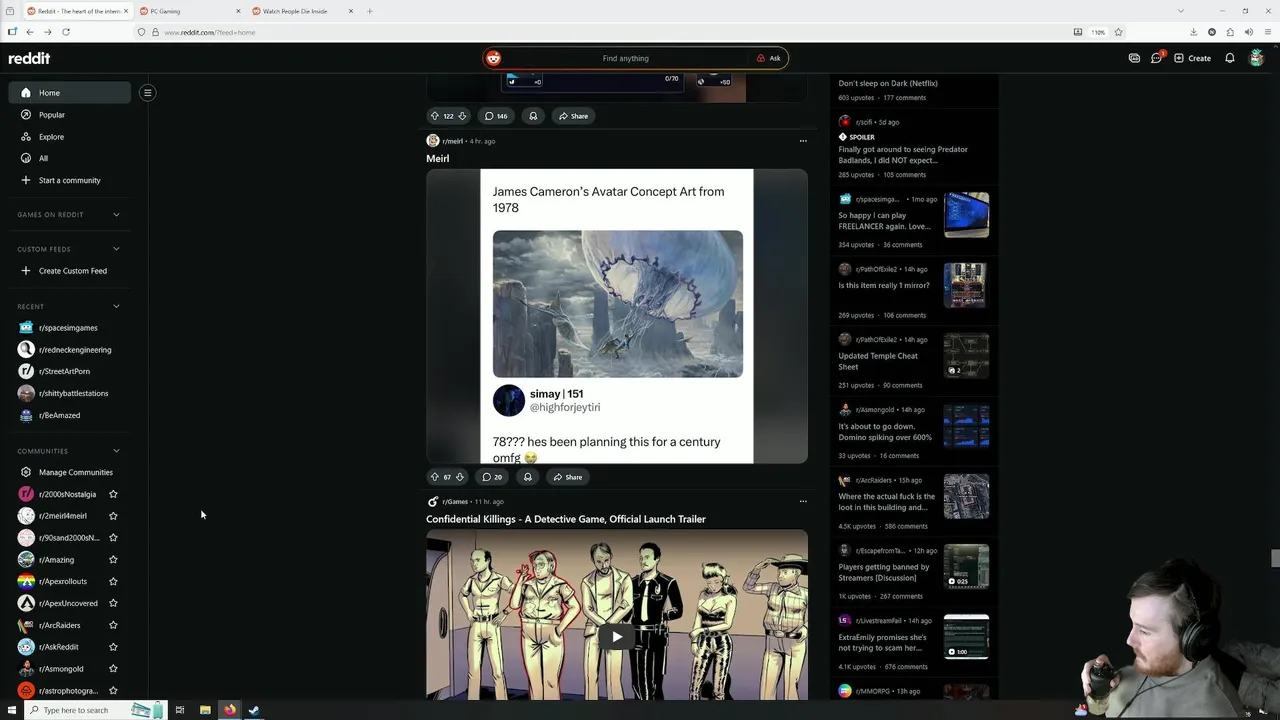
Task: Bookmark this page with the star icon
Action: click(1118, 32)
